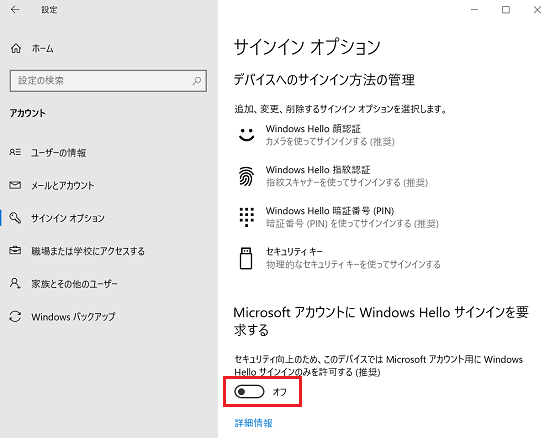Maximize the Settings window

click(x=506, y=10)
